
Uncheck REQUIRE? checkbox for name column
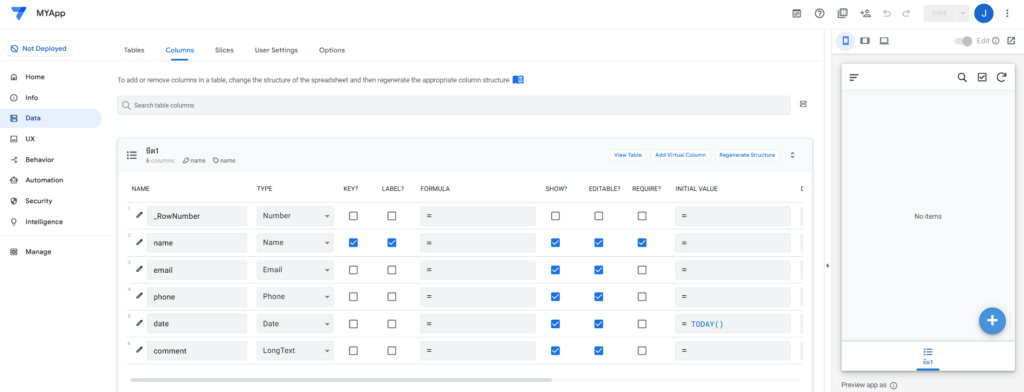642,242
